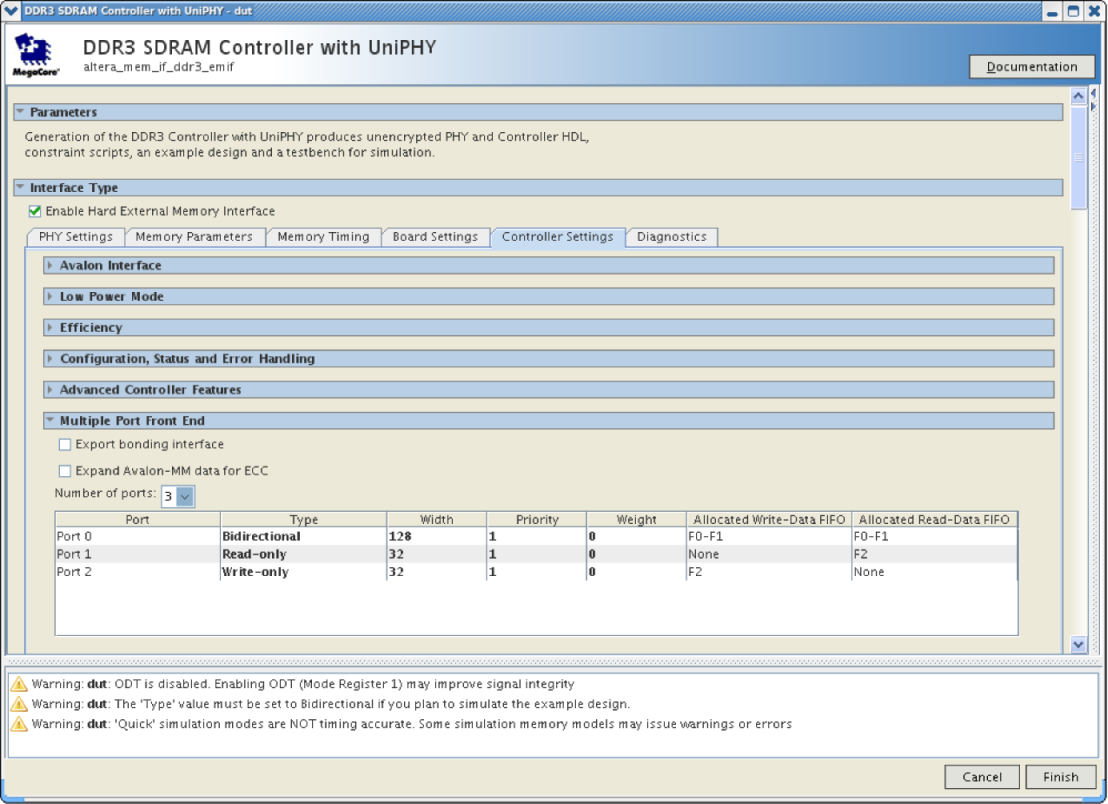
Task: Select the Diagnostics tab
Action: [671, 237]
